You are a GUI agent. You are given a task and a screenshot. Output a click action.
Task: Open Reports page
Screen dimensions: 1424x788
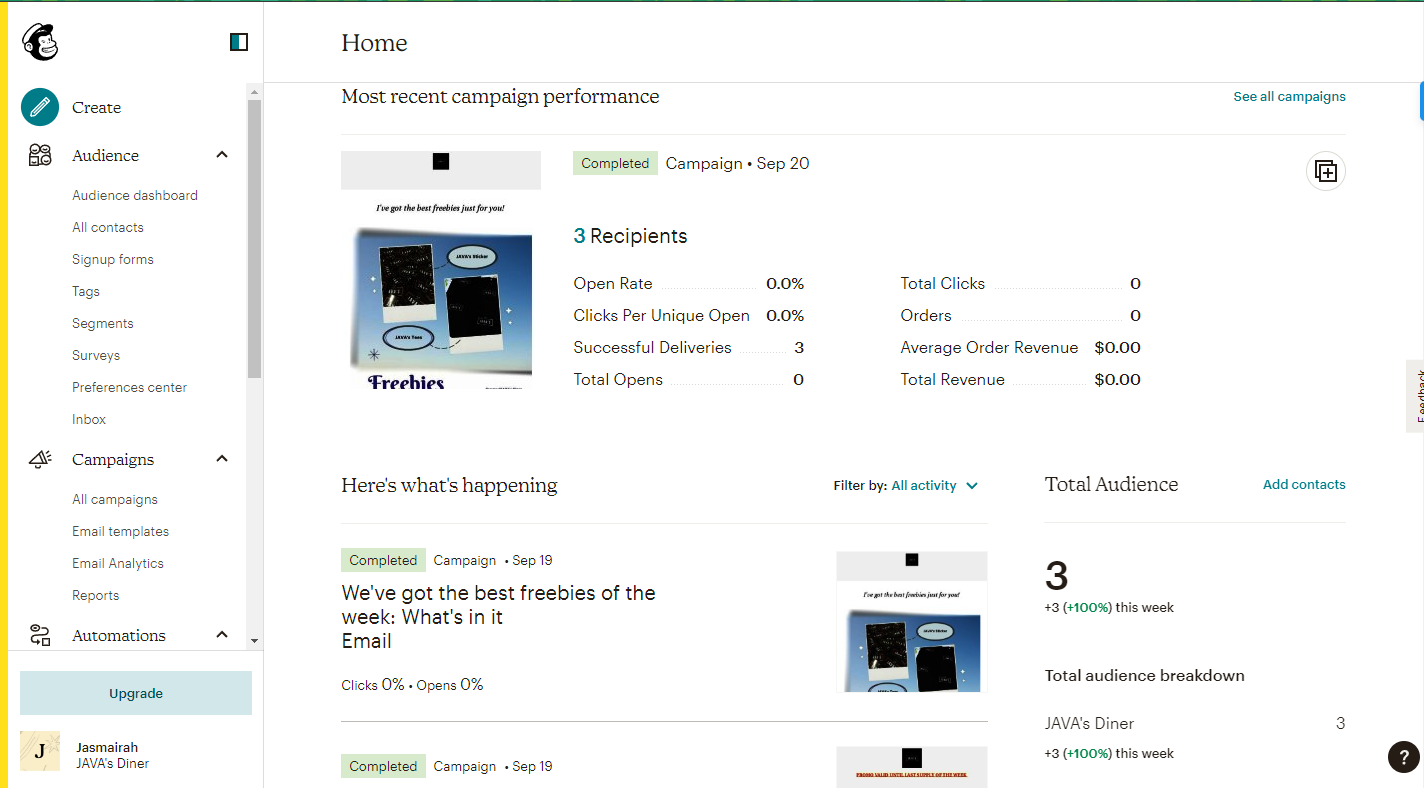click(96, 595)
